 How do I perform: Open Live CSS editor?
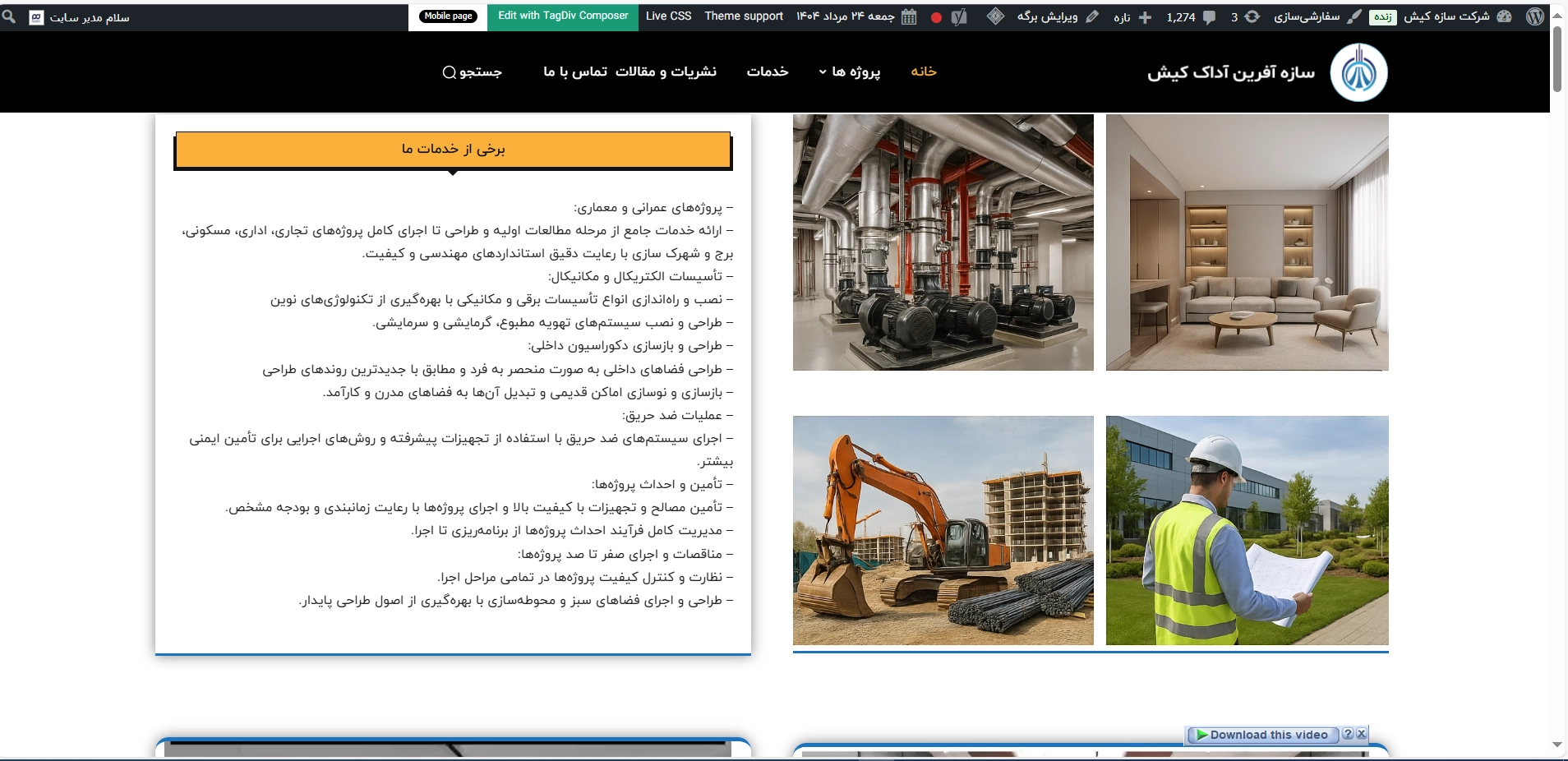pyautogui.click(x=668, y=16)
